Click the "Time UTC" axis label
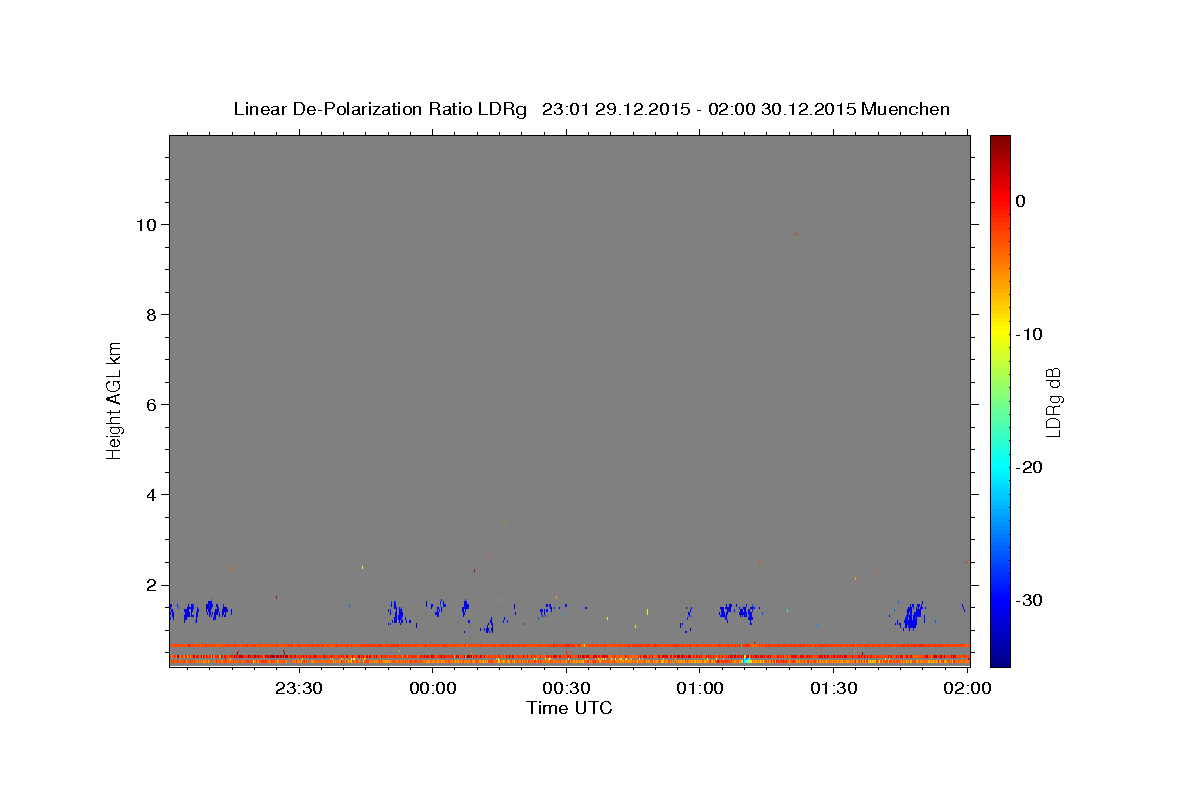Screen dimensions: 1200x800 tap(569, 708)
